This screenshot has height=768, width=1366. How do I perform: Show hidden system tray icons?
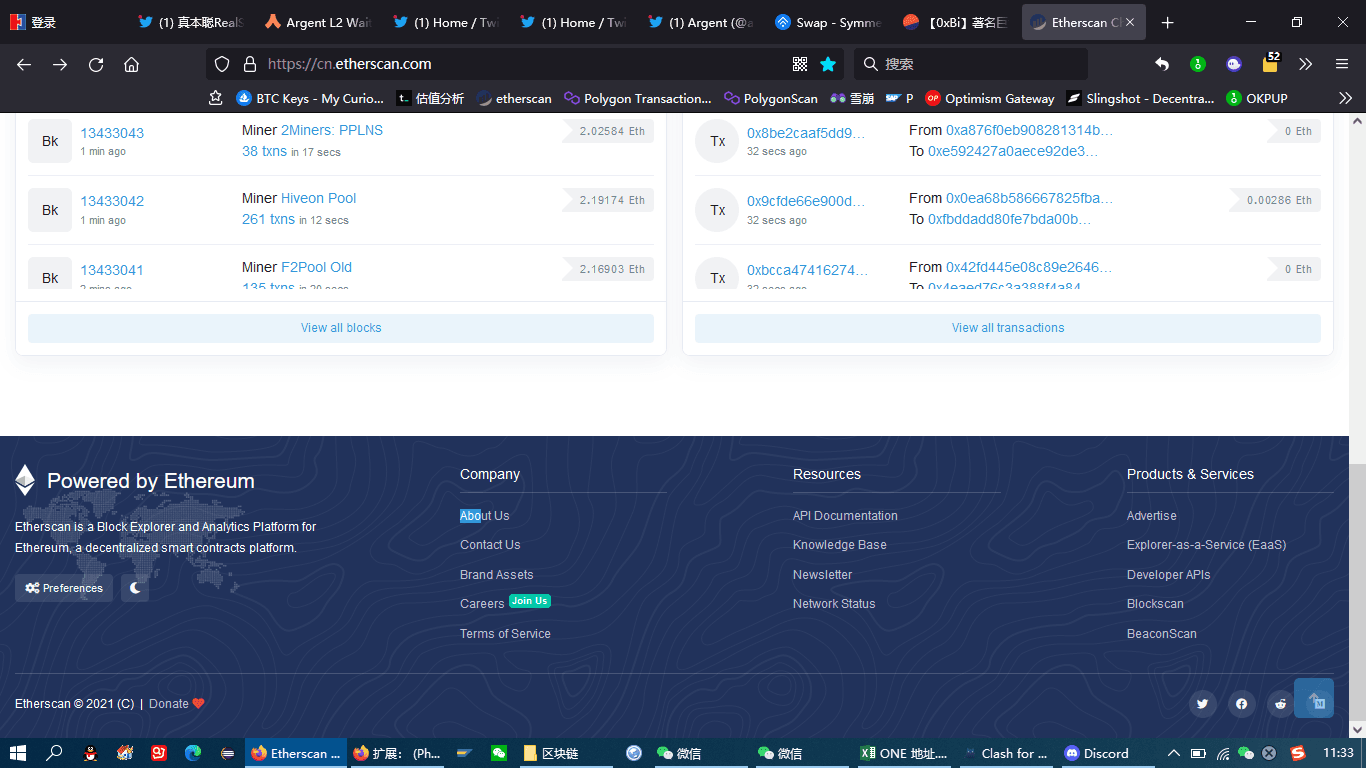pyautogui.click(x=1173, y=753)
